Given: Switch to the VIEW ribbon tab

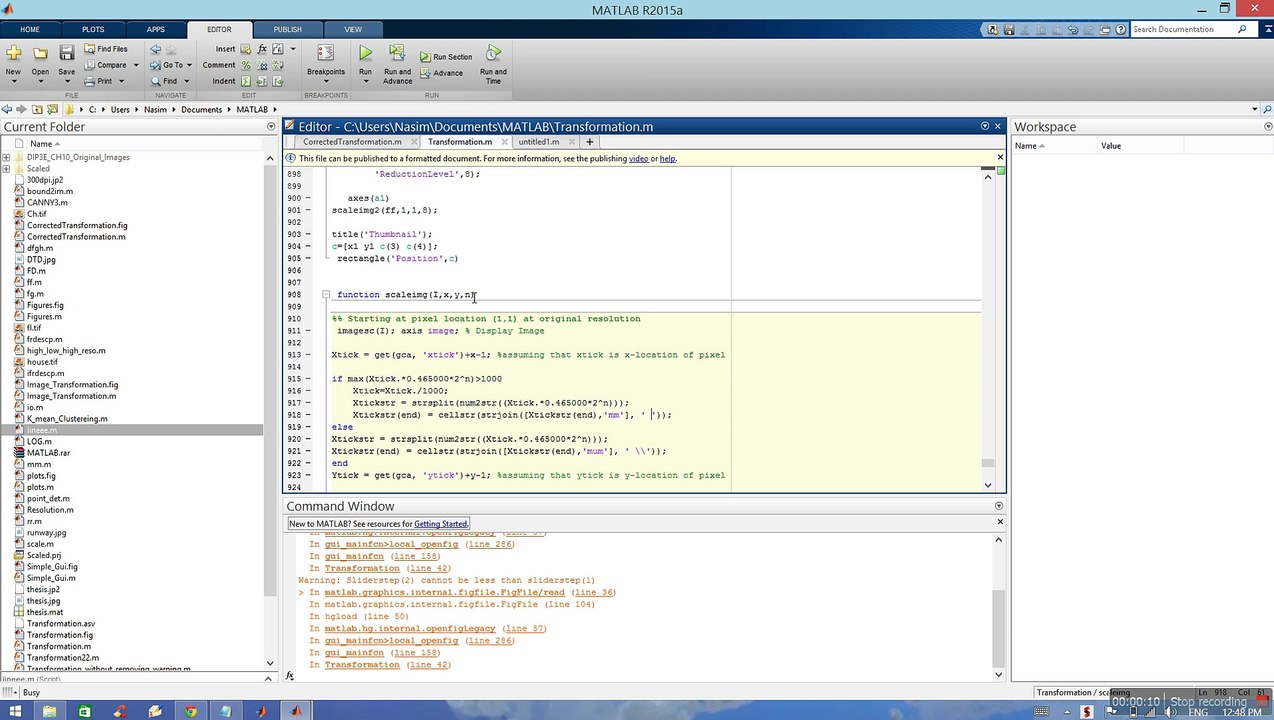Looking at the screenshot, I should pyautogui.click(x=353, y=29).
